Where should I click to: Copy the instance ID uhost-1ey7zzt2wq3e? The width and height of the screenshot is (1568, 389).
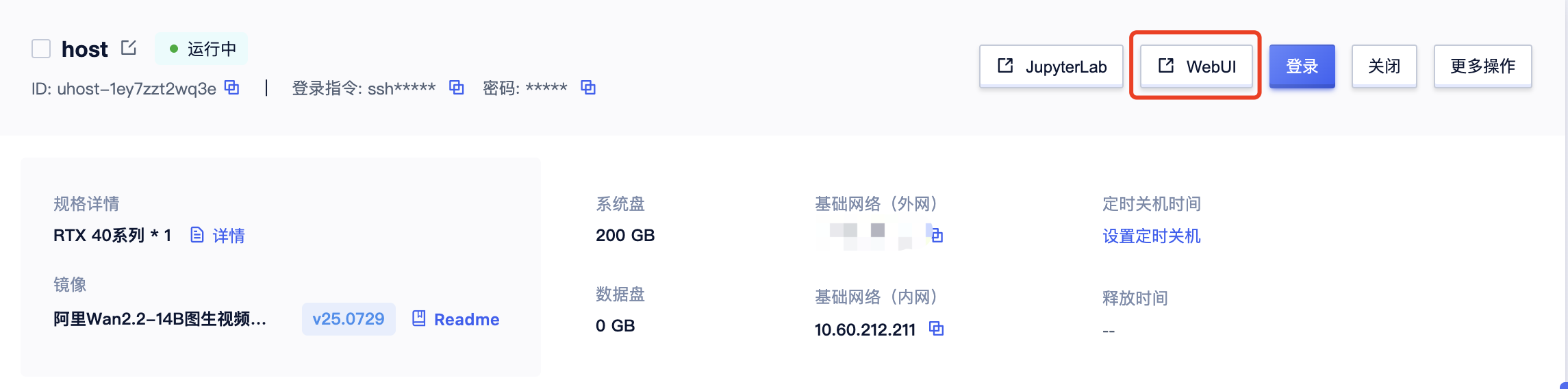pyautogui.click(x=232, y=88)
